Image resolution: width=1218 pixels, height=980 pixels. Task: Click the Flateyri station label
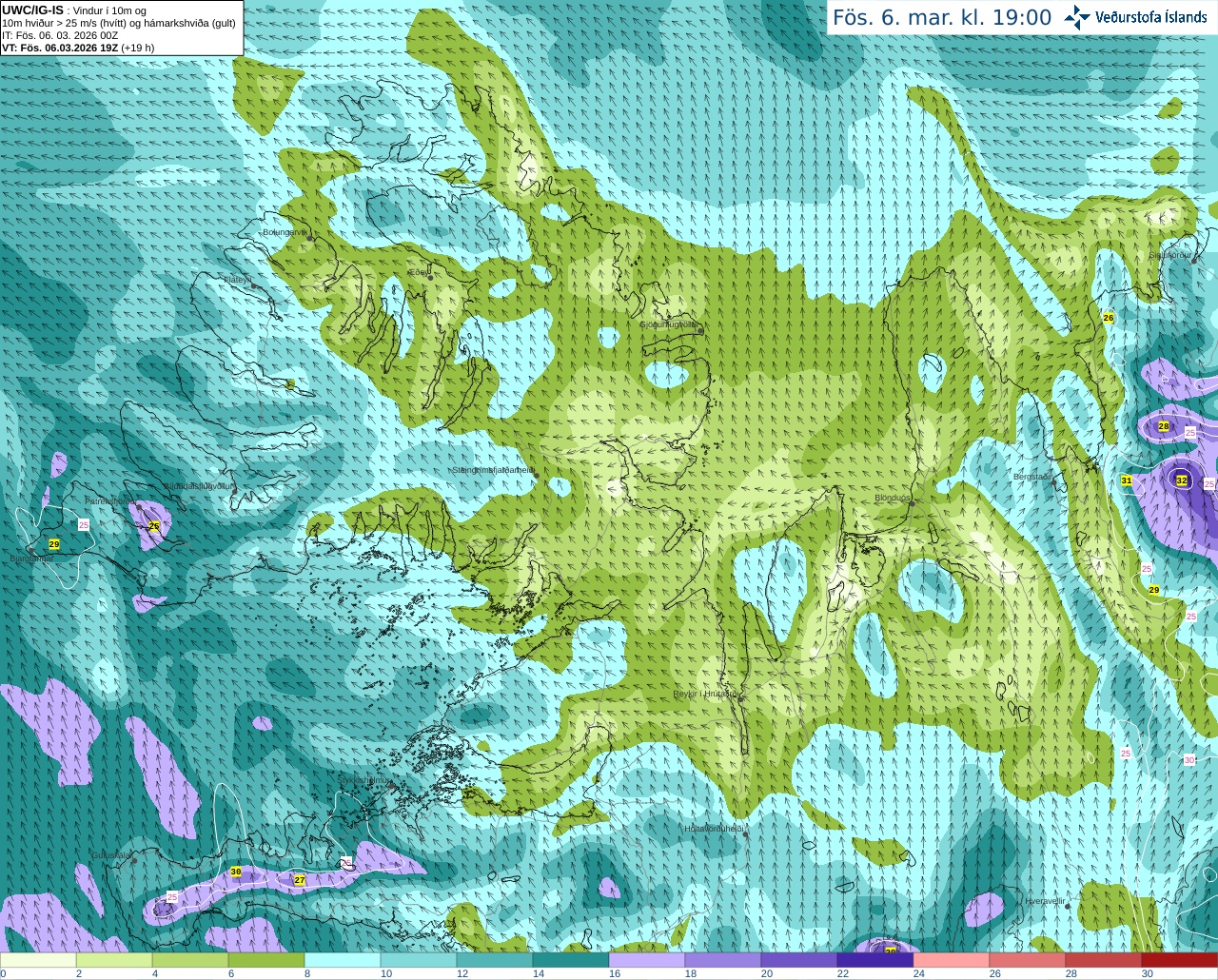point(237,280)
